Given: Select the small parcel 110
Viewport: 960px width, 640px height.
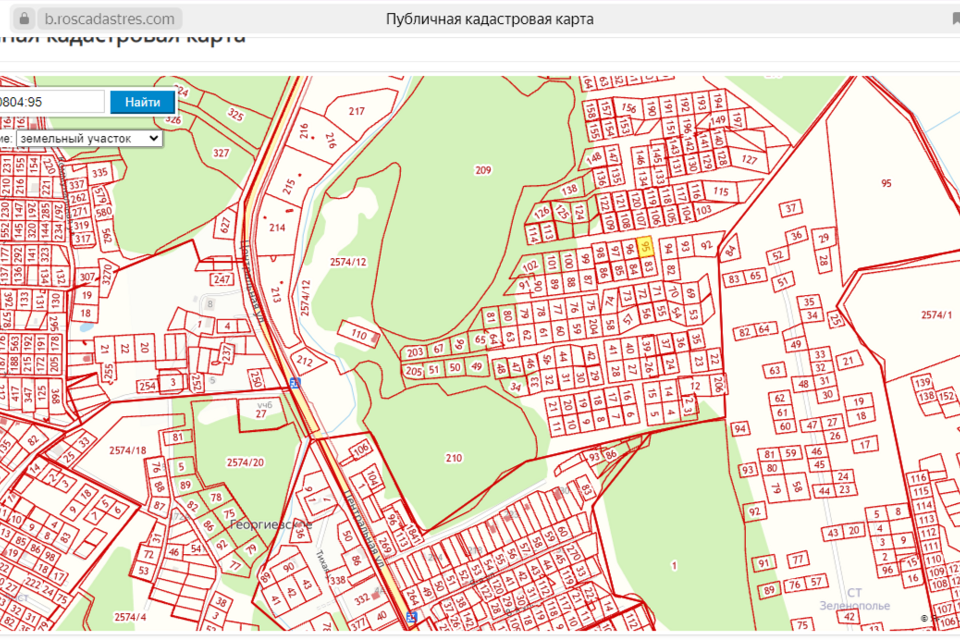Looking at the screenshot, I should 359,335.
